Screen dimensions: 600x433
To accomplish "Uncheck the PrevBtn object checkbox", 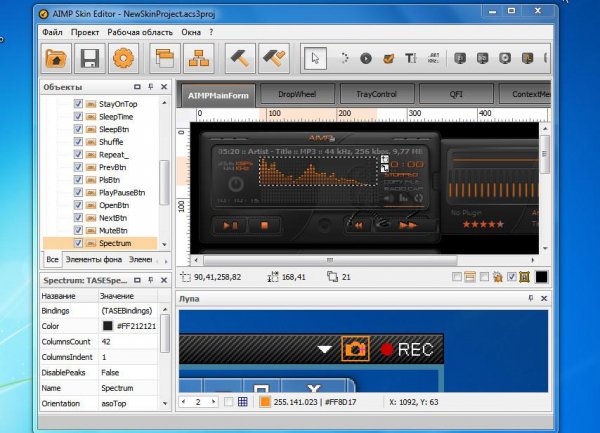I will [x=78, y=167].
